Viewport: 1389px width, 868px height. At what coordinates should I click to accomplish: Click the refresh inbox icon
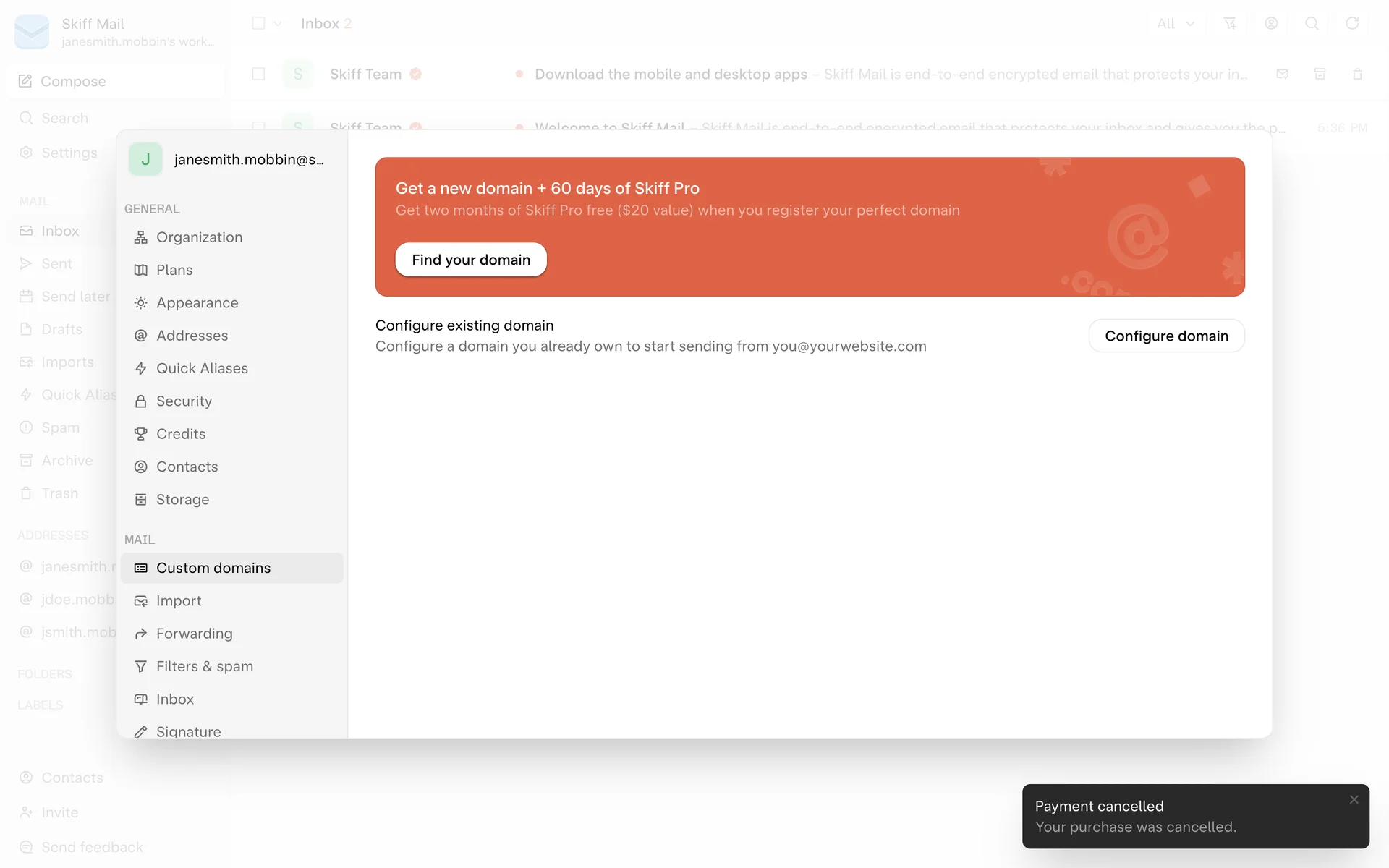pyautogui.click(x=1351, y=24)
